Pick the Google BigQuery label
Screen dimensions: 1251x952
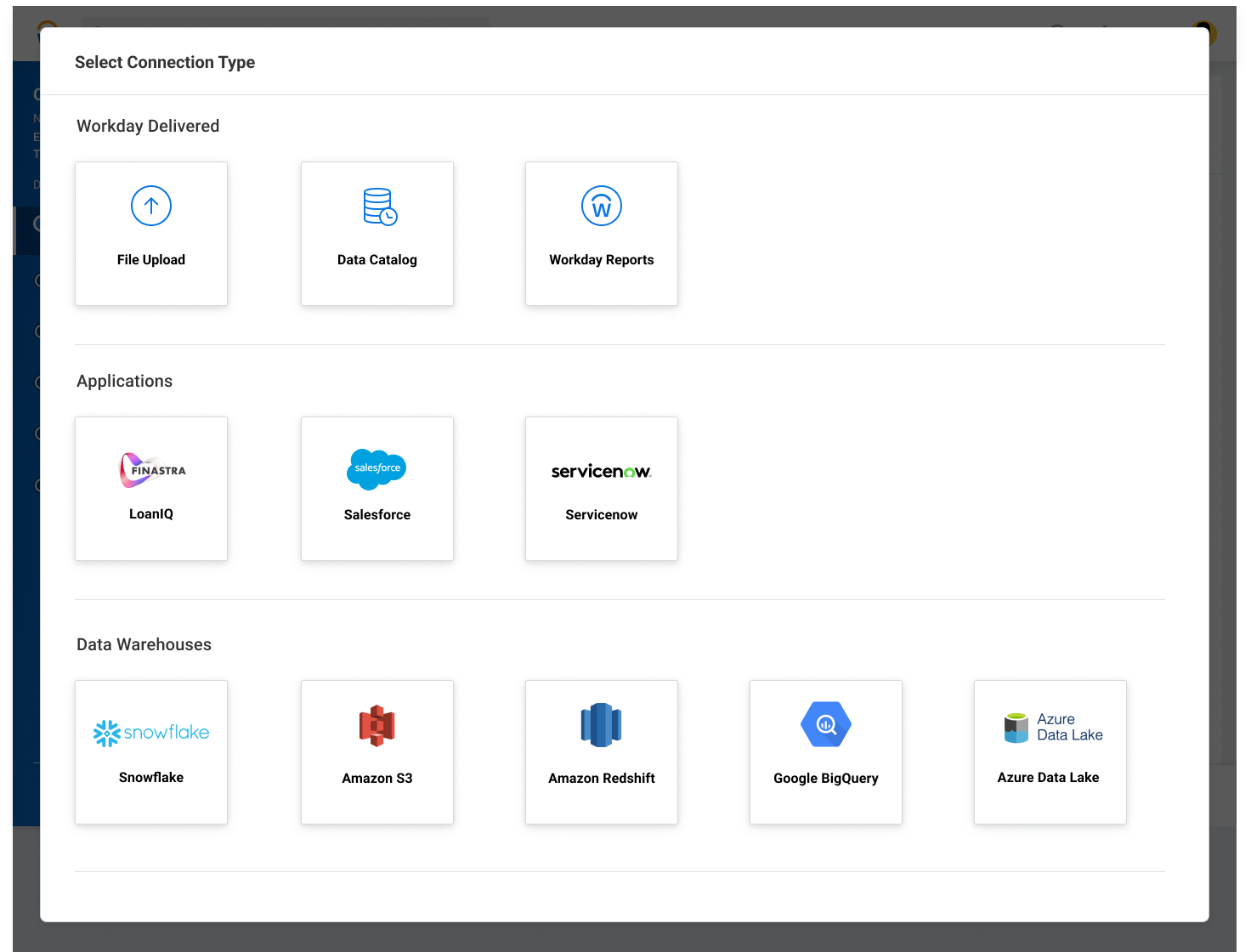coord(826,779)
